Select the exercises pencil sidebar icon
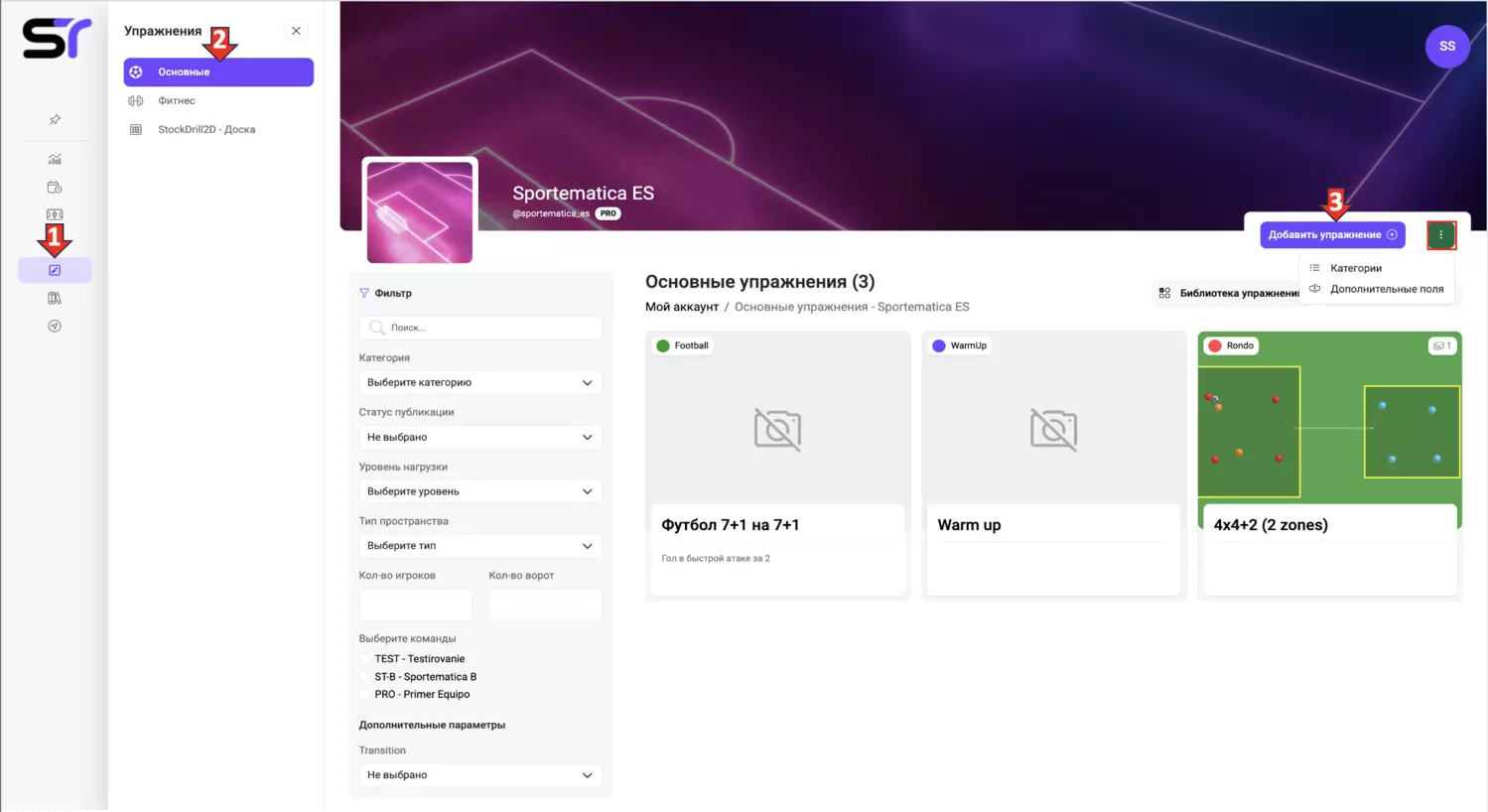1488x812 pixels. tap(55, 270)
